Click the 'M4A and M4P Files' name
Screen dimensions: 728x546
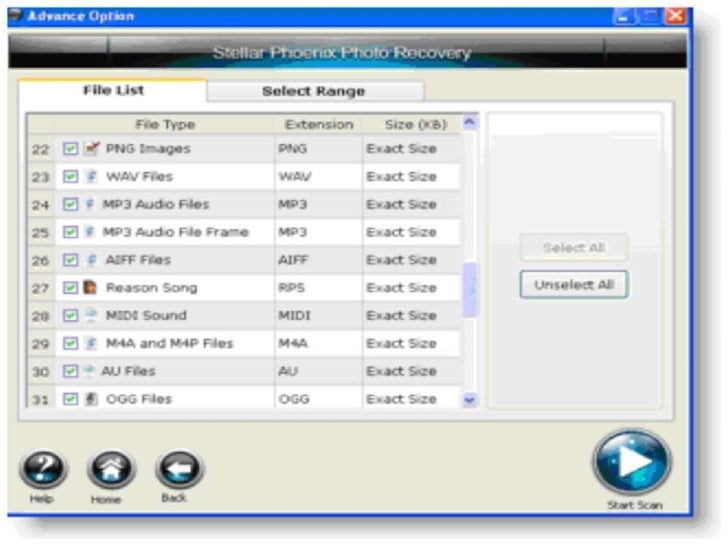click(169, 343)
